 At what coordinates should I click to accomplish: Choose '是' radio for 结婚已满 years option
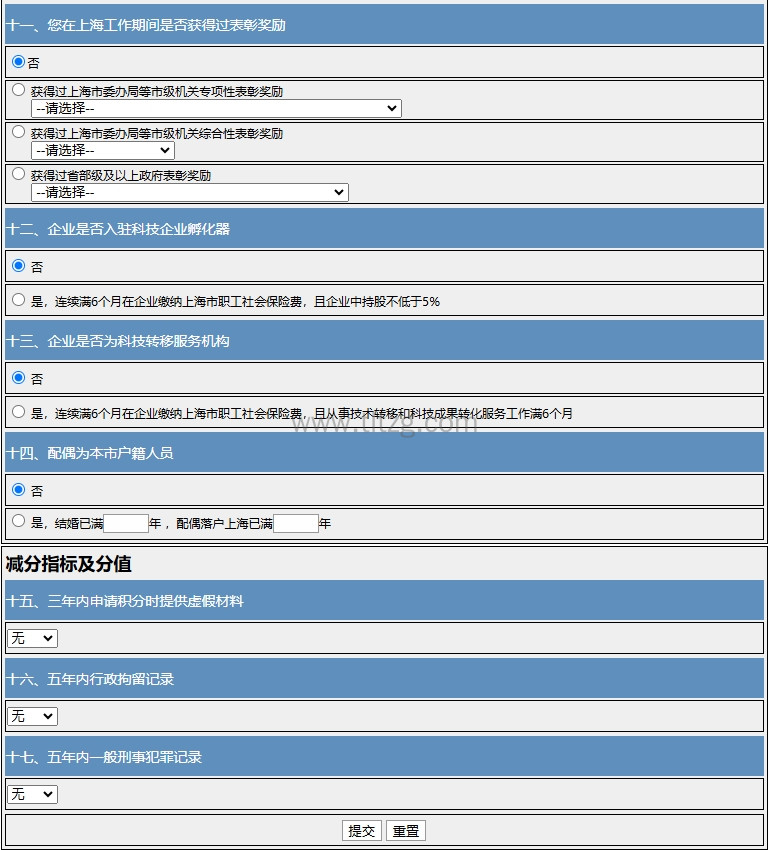[x=18, y=522]
